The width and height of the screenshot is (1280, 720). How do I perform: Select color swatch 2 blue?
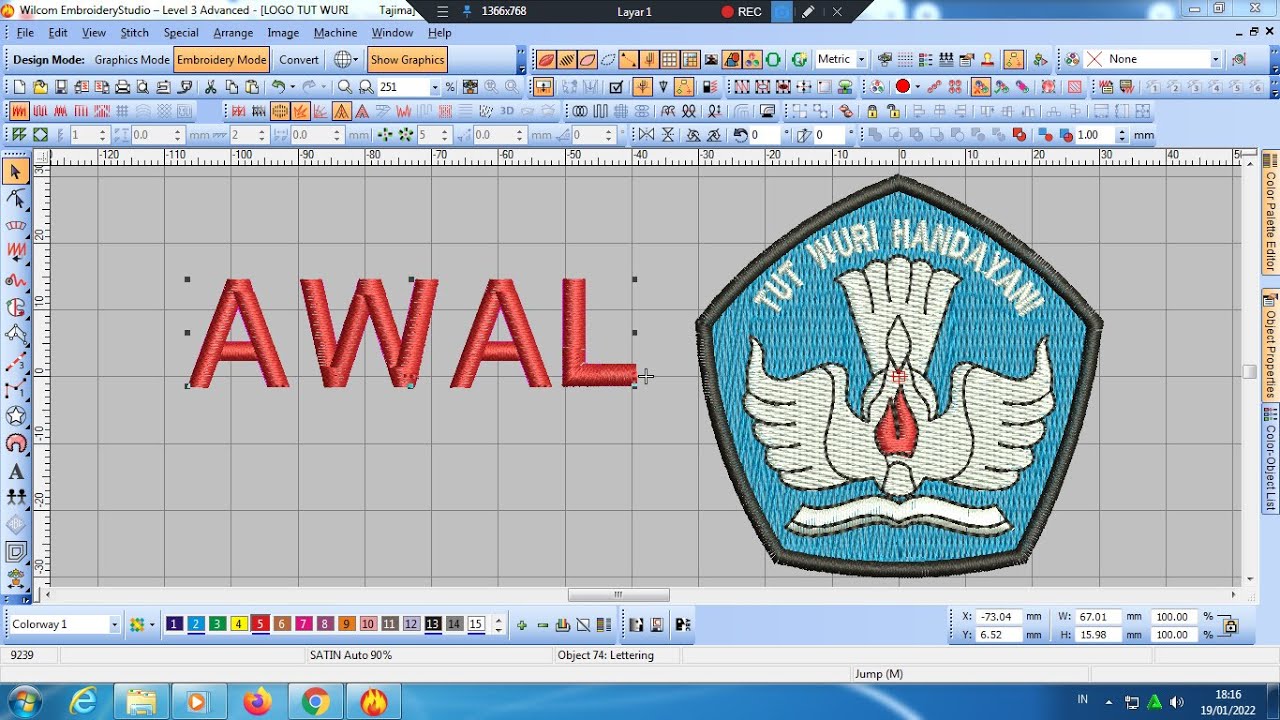pos(196,625)
